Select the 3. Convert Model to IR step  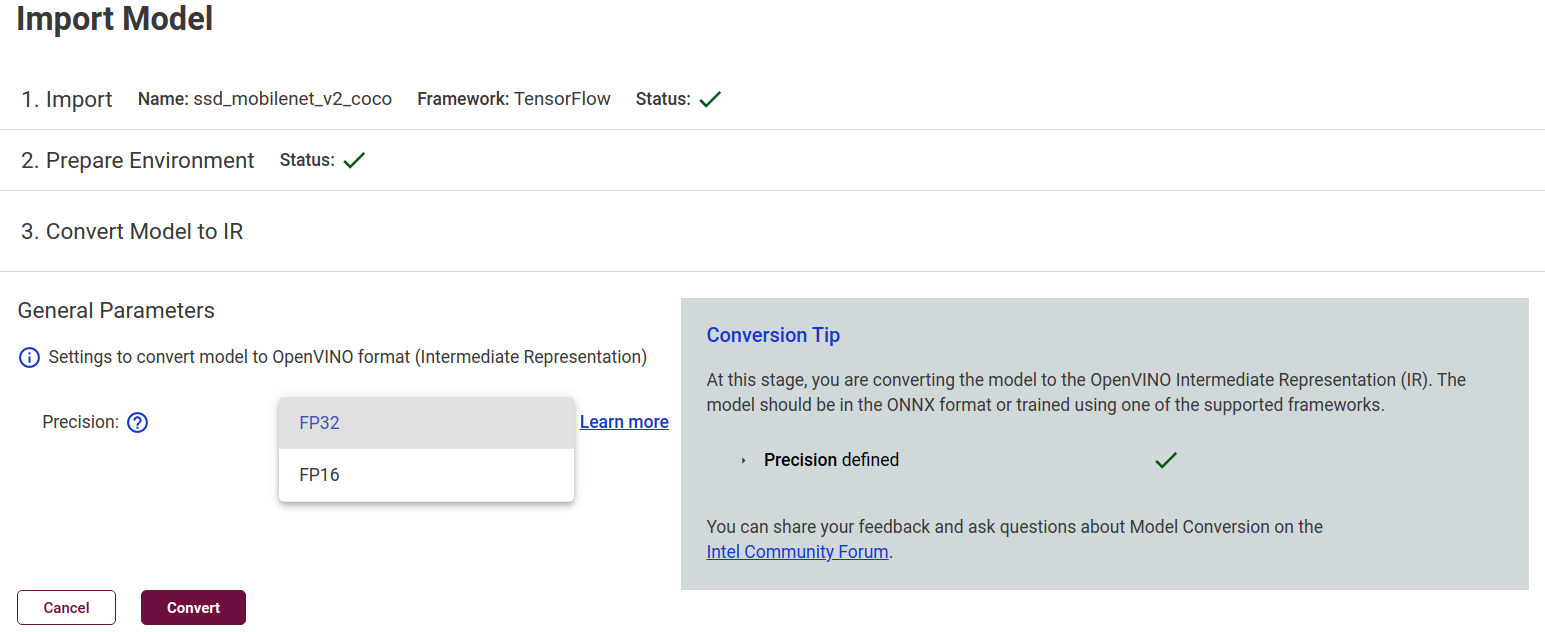click(132, 232)
